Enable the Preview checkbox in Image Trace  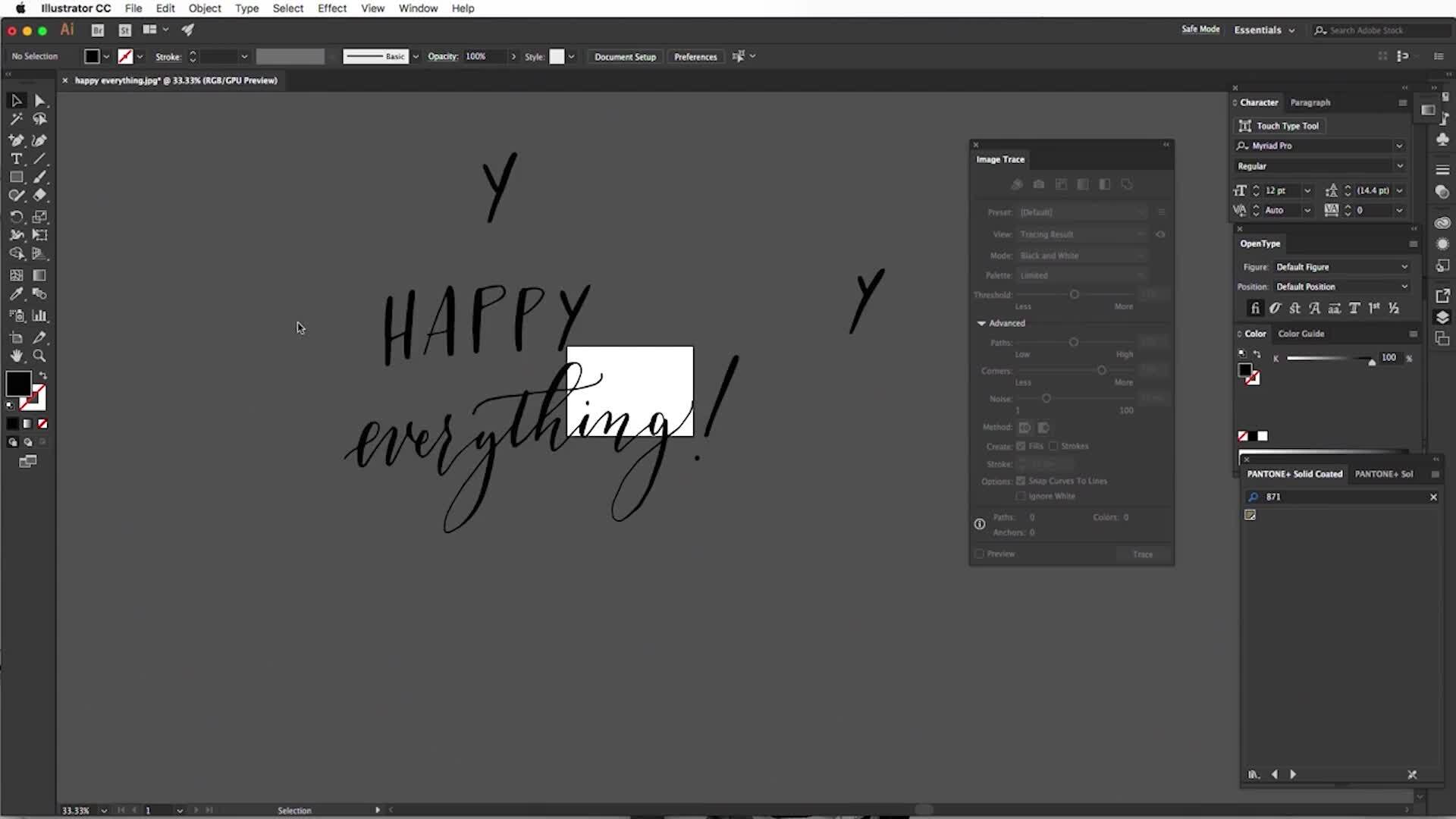click(979, 554)
